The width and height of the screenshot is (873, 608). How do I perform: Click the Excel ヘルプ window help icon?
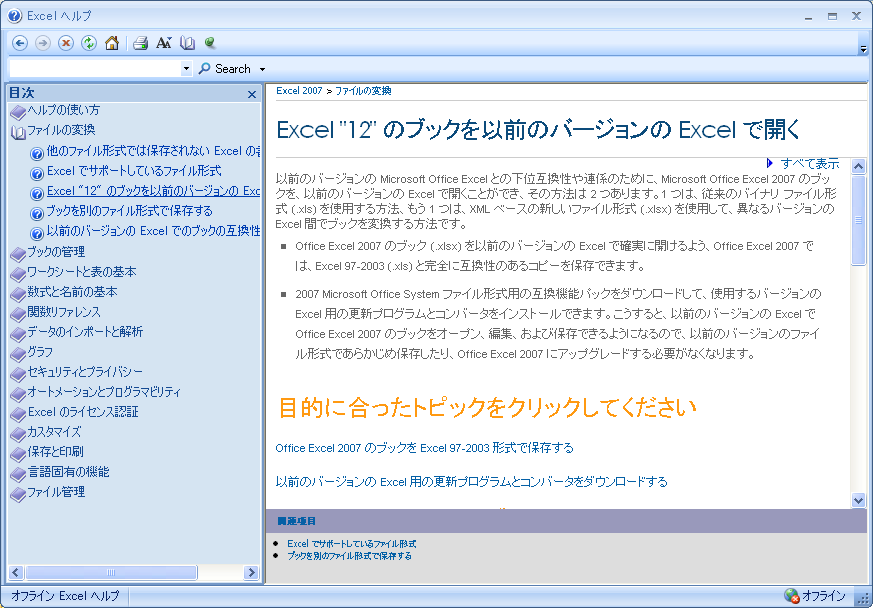coord(15,16)
